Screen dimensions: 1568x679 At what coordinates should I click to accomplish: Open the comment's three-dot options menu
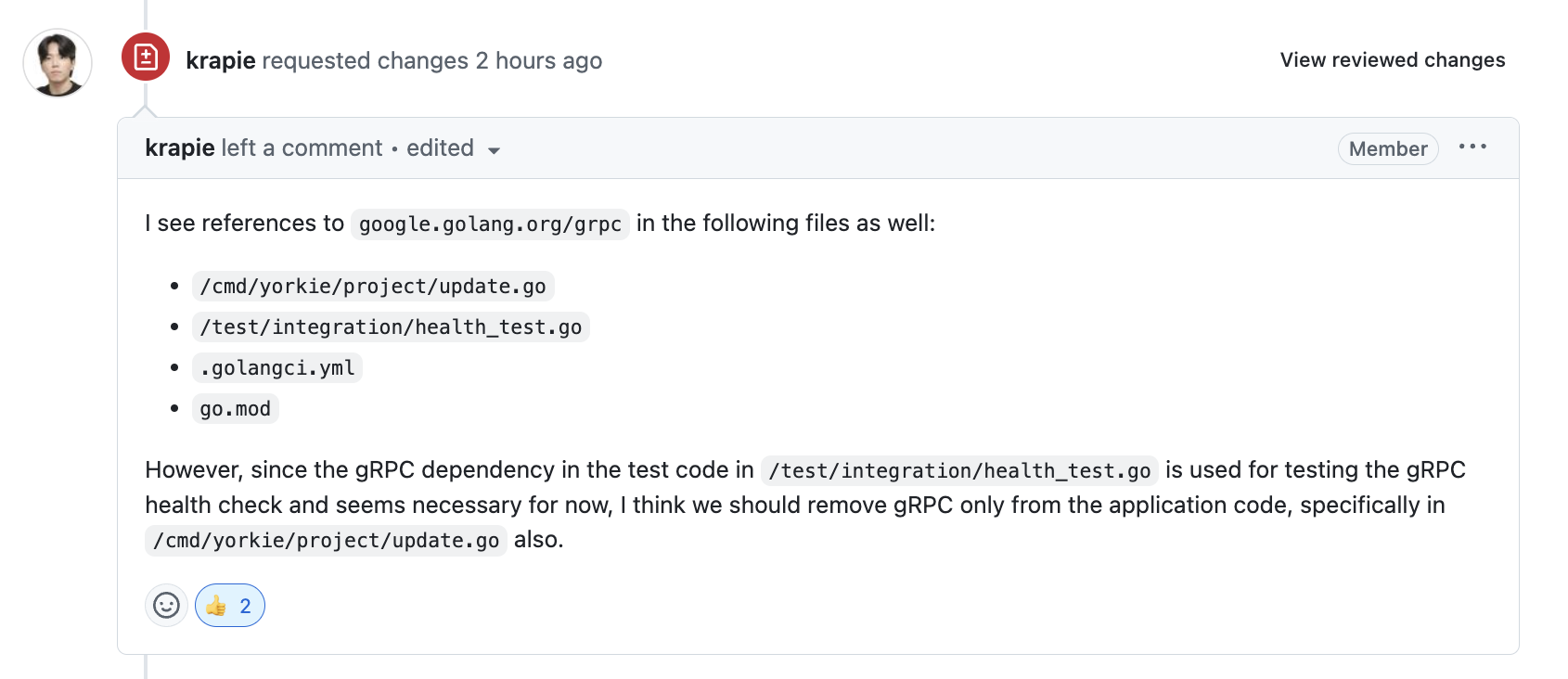tap(1472, 147)
